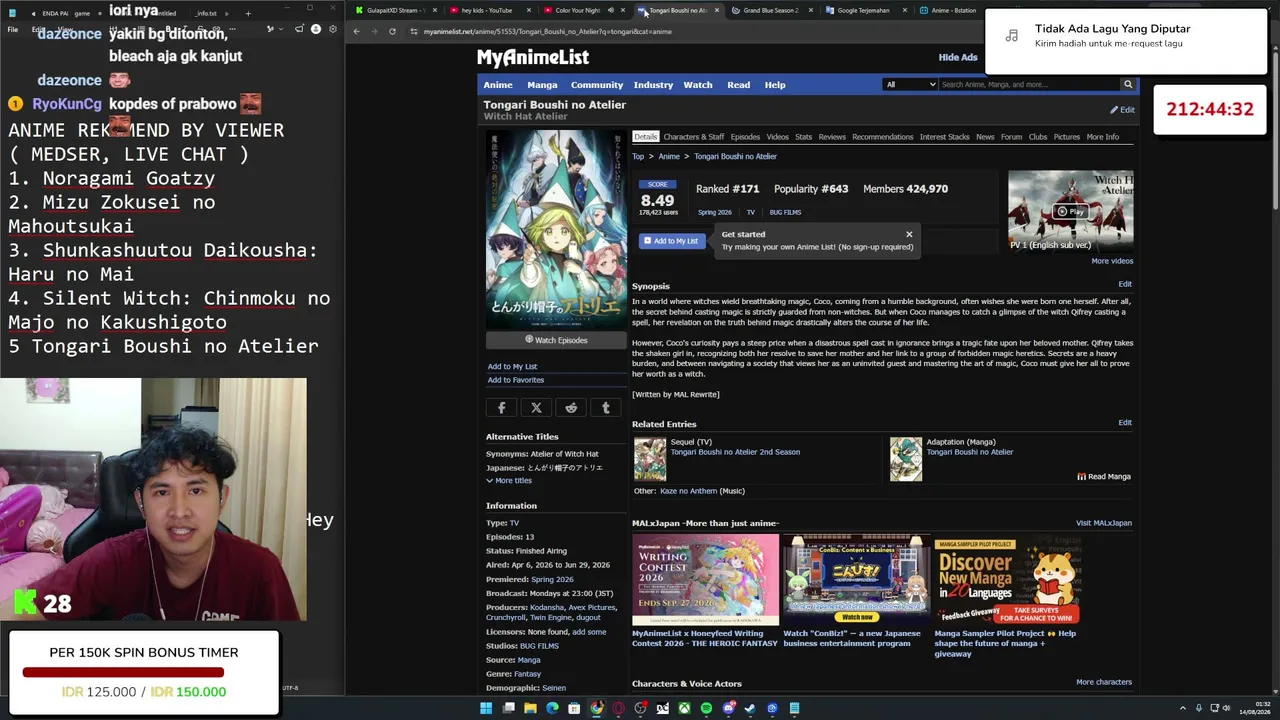Open Notepad settings gear icon
Screen dimensions: 1280x720
click(333, 29)
